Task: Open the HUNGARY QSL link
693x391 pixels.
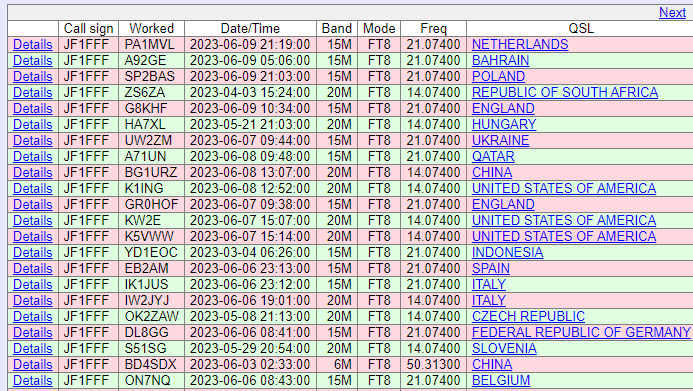Action: coord(504,125)
